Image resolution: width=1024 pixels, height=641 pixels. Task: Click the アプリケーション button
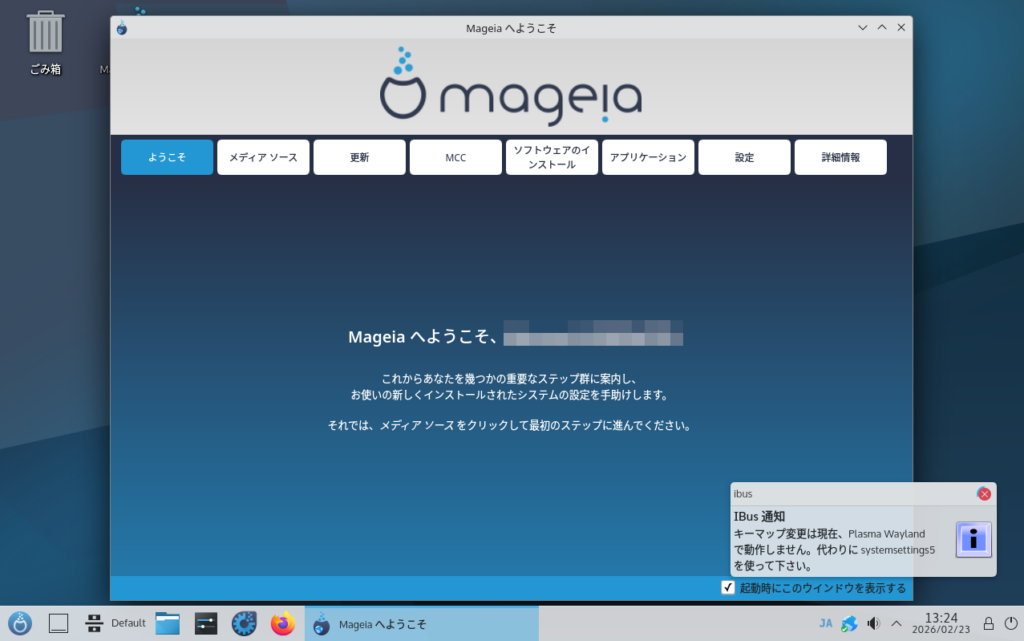(647, 158)
